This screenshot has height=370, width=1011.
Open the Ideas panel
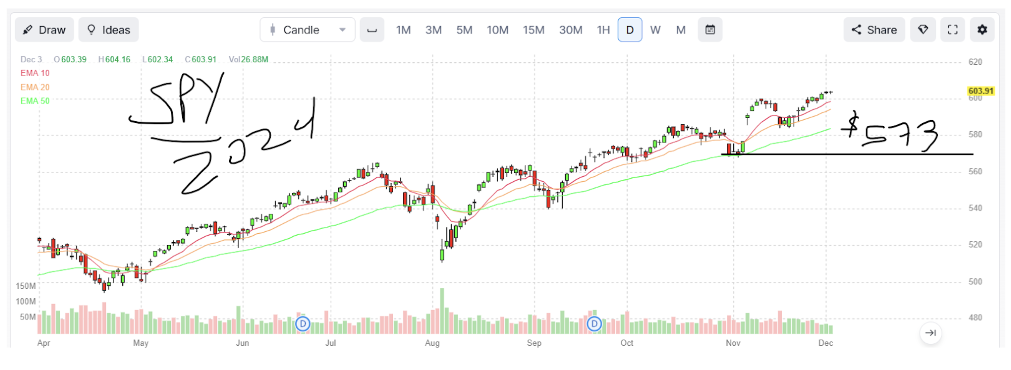(108, 30)
